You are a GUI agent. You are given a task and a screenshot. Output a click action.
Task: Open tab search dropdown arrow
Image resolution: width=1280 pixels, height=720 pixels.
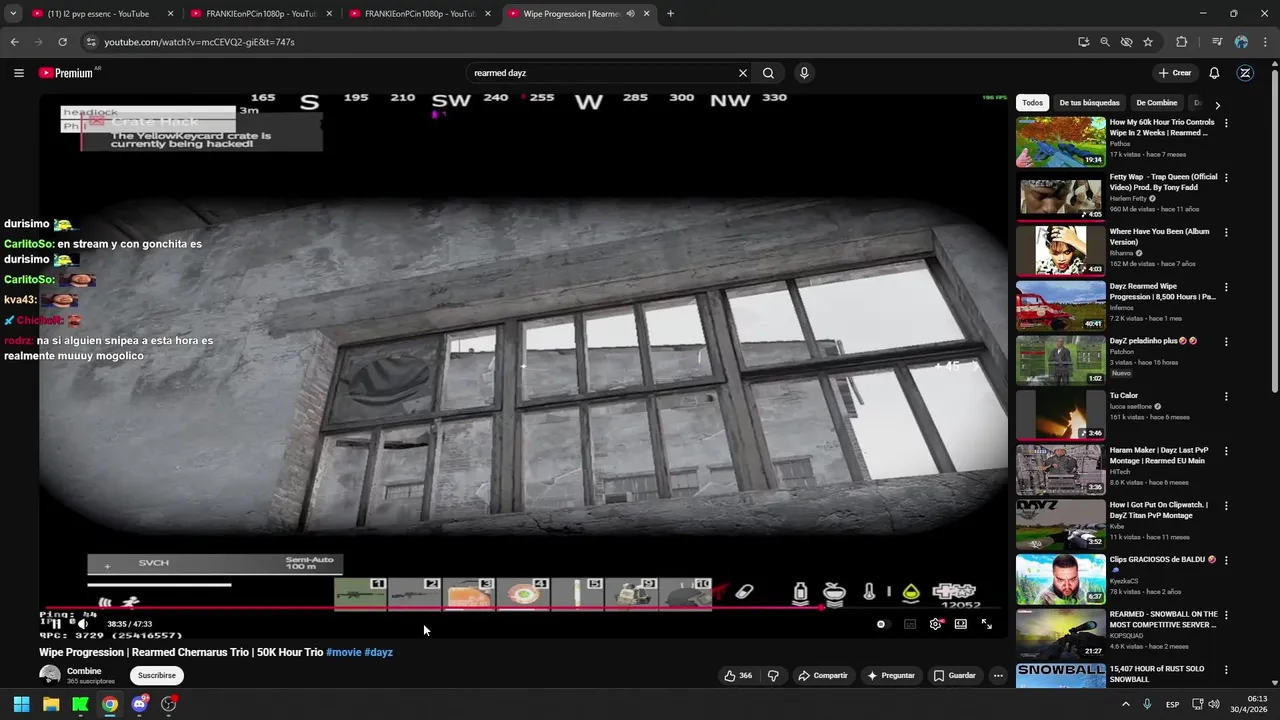(x=13, y=14)
